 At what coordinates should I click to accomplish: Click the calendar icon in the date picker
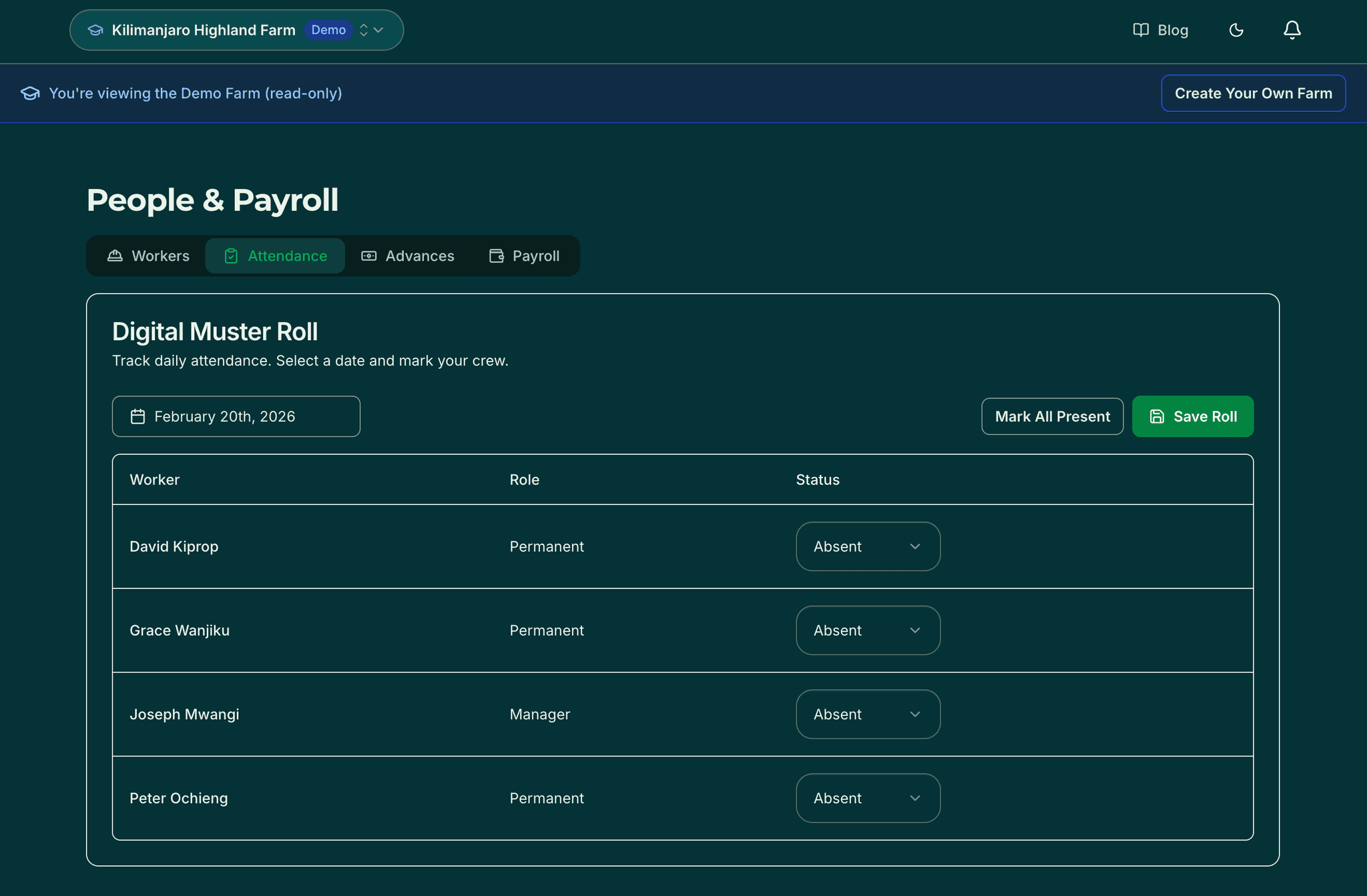pos(138,416)
